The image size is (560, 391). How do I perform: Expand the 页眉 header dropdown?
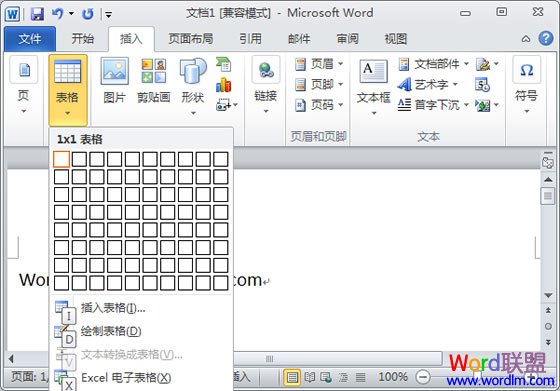[341, 64]
